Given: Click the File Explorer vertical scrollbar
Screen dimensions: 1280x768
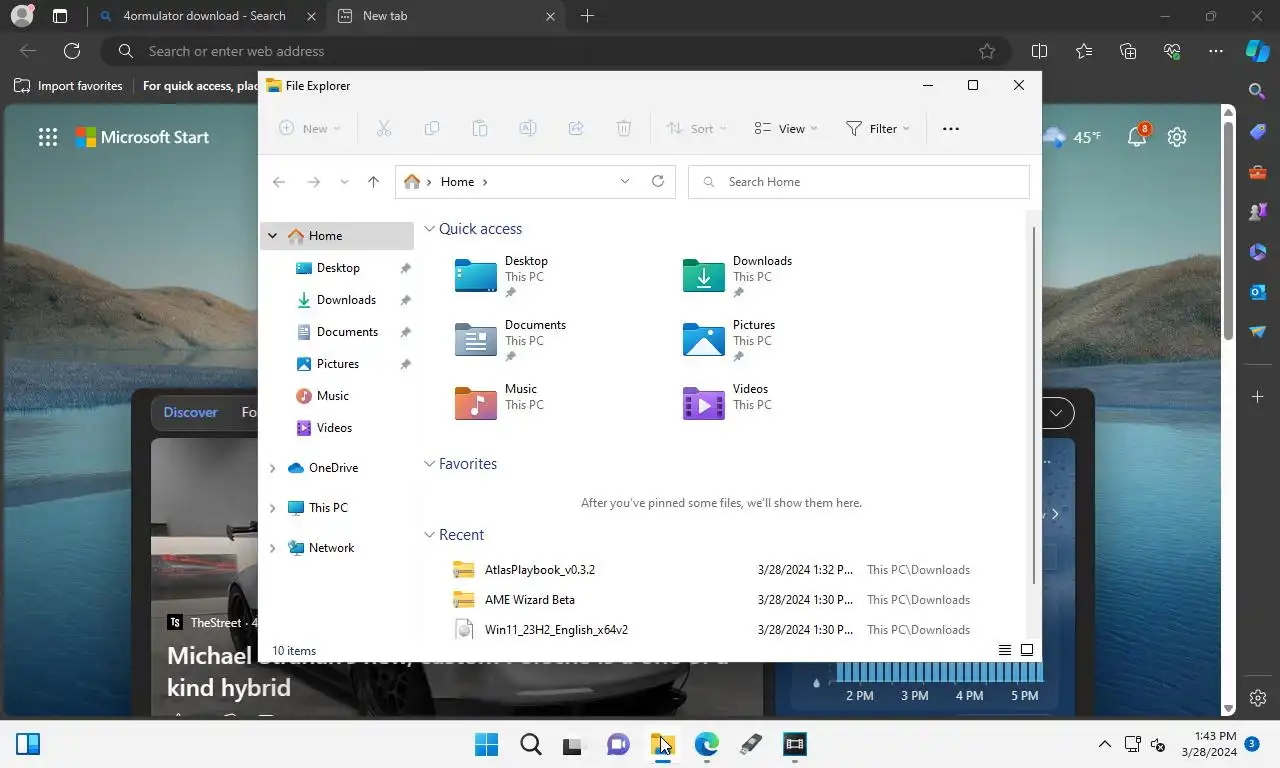Looking at the screenshot, I should coord(1033,404).
